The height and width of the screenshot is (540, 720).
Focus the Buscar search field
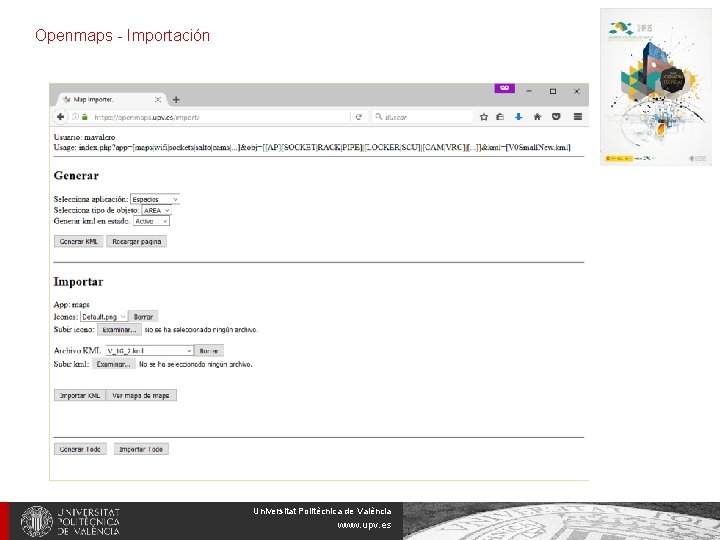click(x=422, y=117)
